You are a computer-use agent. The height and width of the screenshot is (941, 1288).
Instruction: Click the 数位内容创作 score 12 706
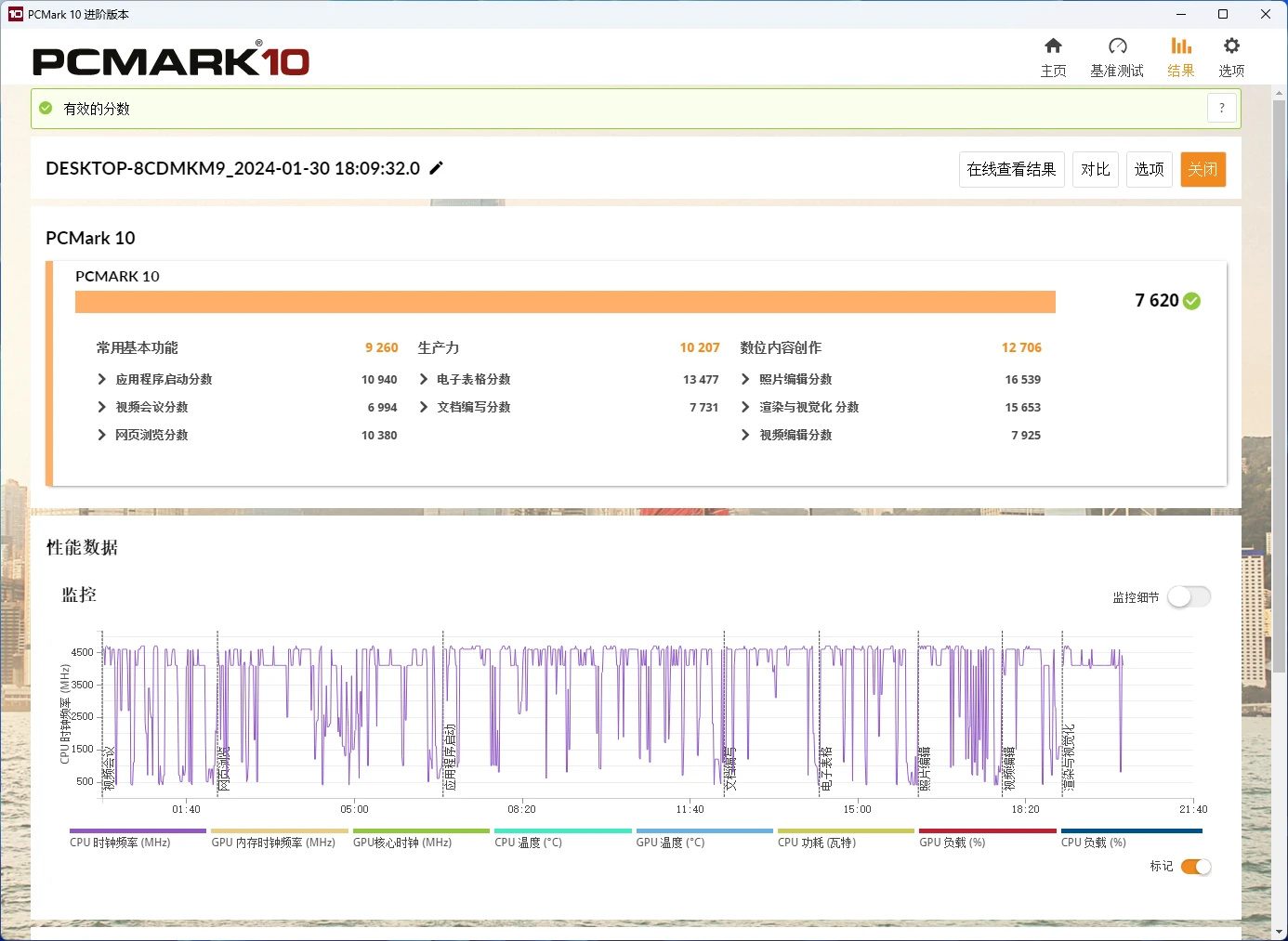(x=1021, y=347)
